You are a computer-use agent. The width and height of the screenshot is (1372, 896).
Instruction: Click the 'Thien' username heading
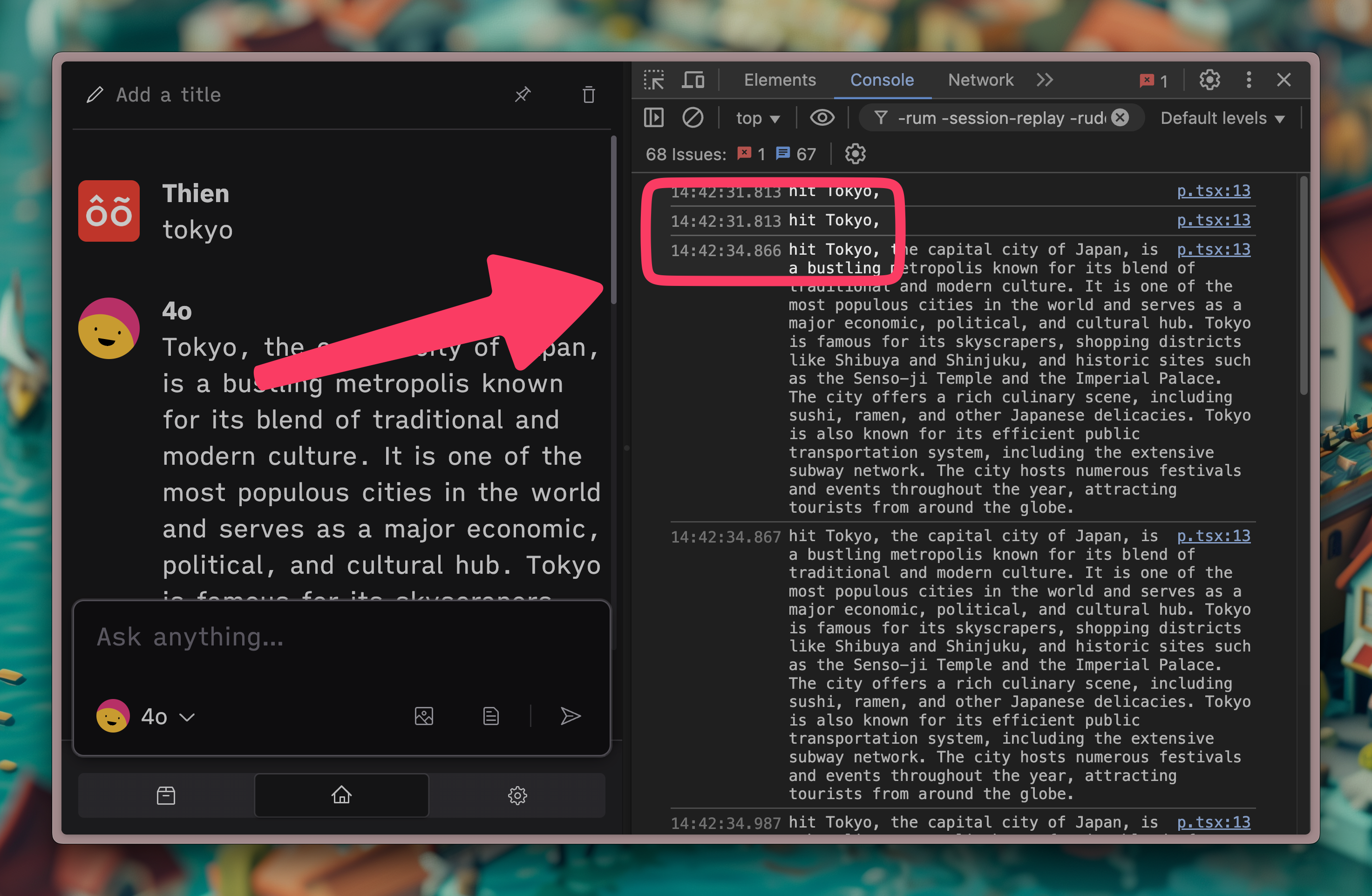(x=196, y=194)
